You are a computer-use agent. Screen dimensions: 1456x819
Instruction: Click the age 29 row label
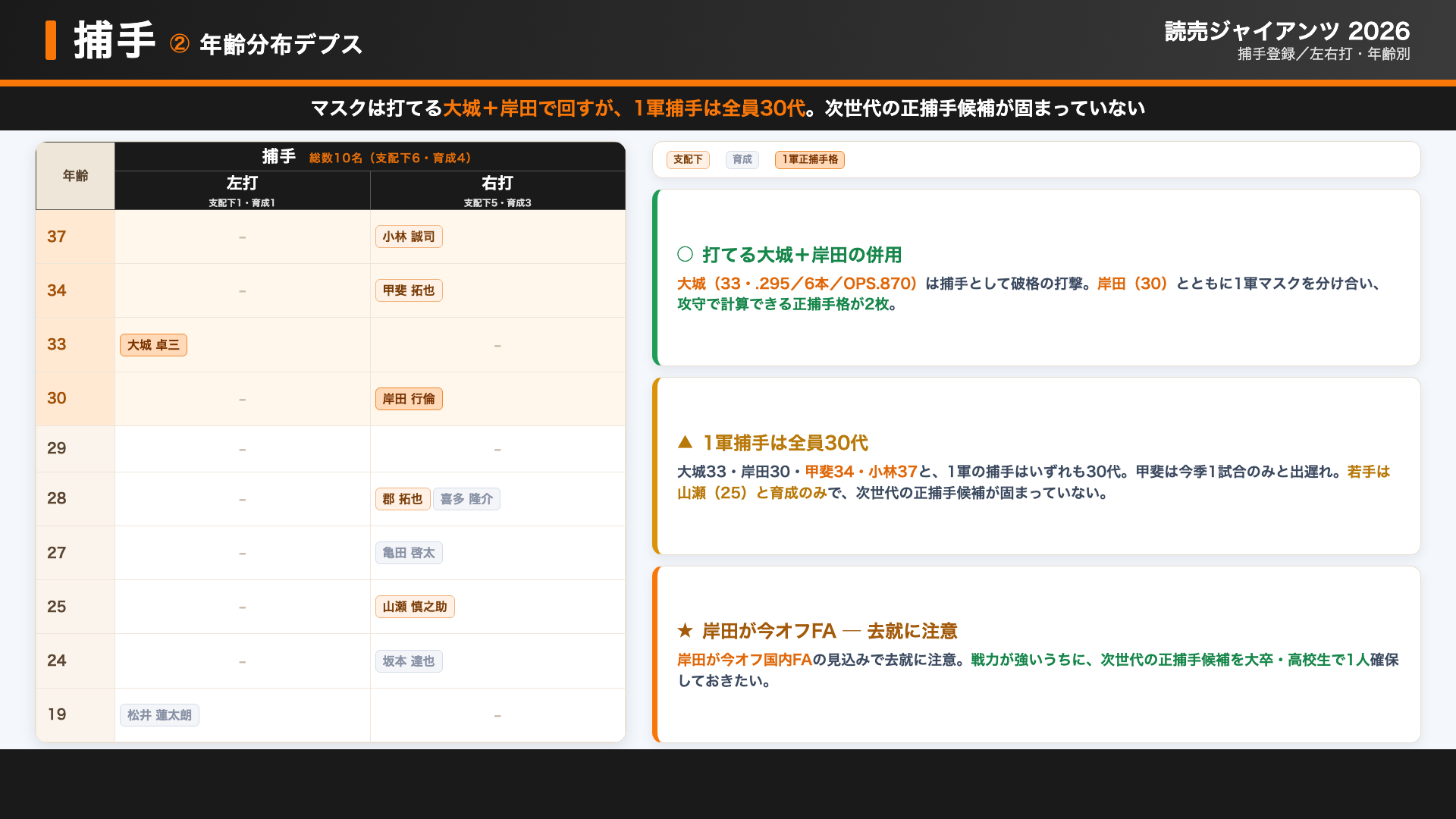(57, 448)
